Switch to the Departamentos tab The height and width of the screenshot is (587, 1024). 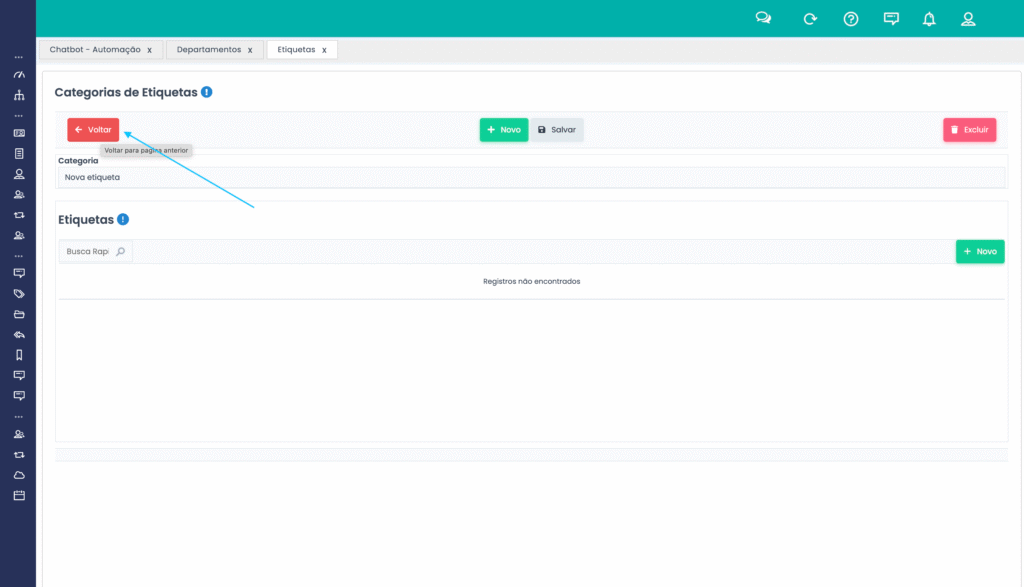coord(208,49)
